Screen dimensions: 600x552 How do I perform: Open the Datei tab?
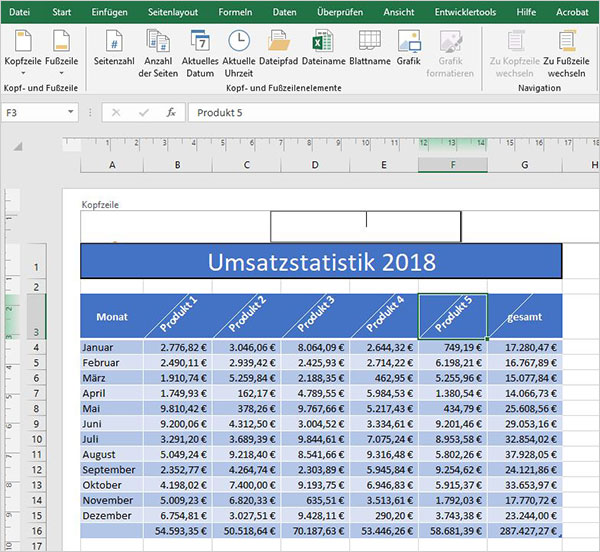20,12
